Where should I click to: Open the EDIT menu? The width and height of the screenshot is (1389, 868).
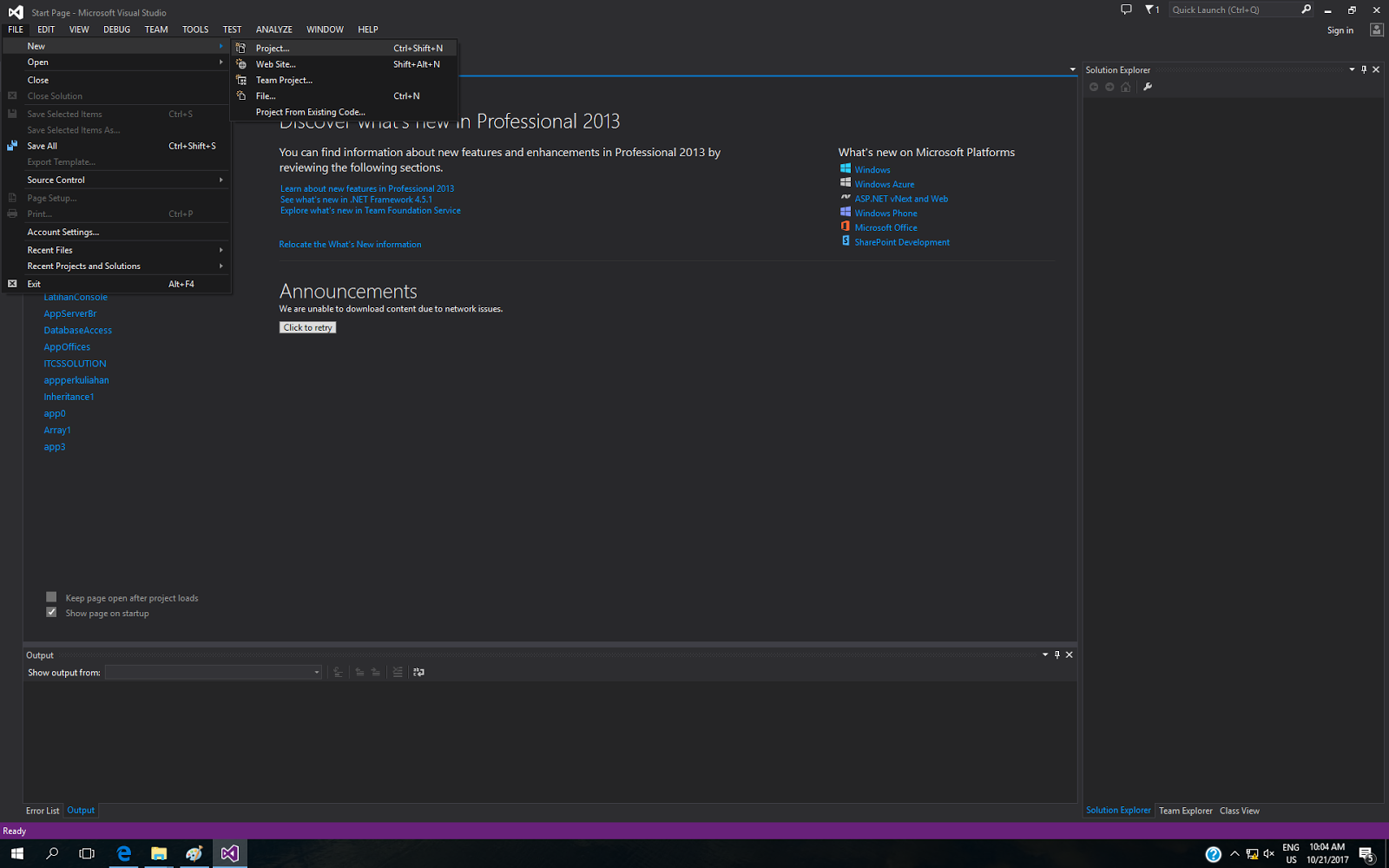46,30
